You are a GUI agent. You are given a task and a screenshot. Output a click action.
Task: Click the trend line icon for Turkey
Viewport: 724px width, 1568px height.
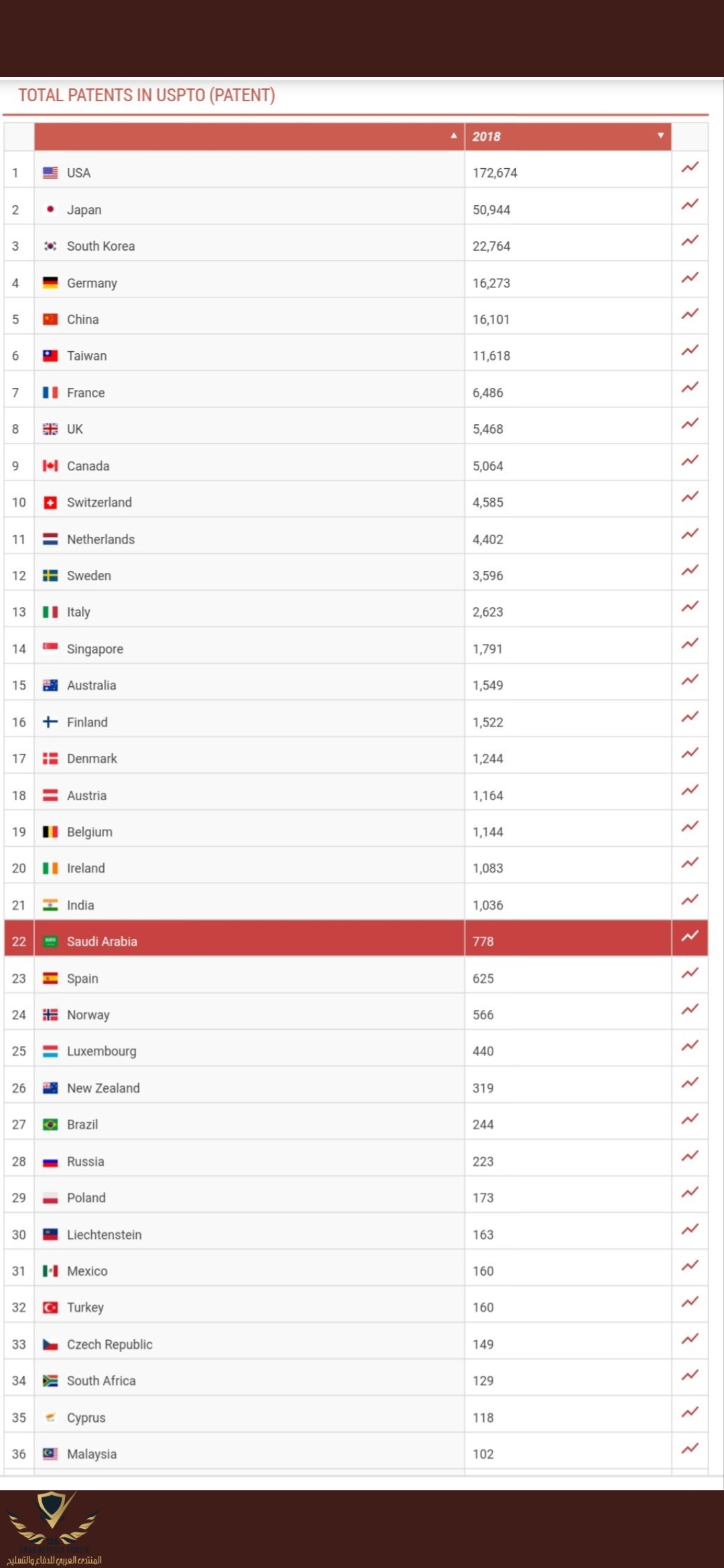pyautogui.click(x=690, y=1303)
